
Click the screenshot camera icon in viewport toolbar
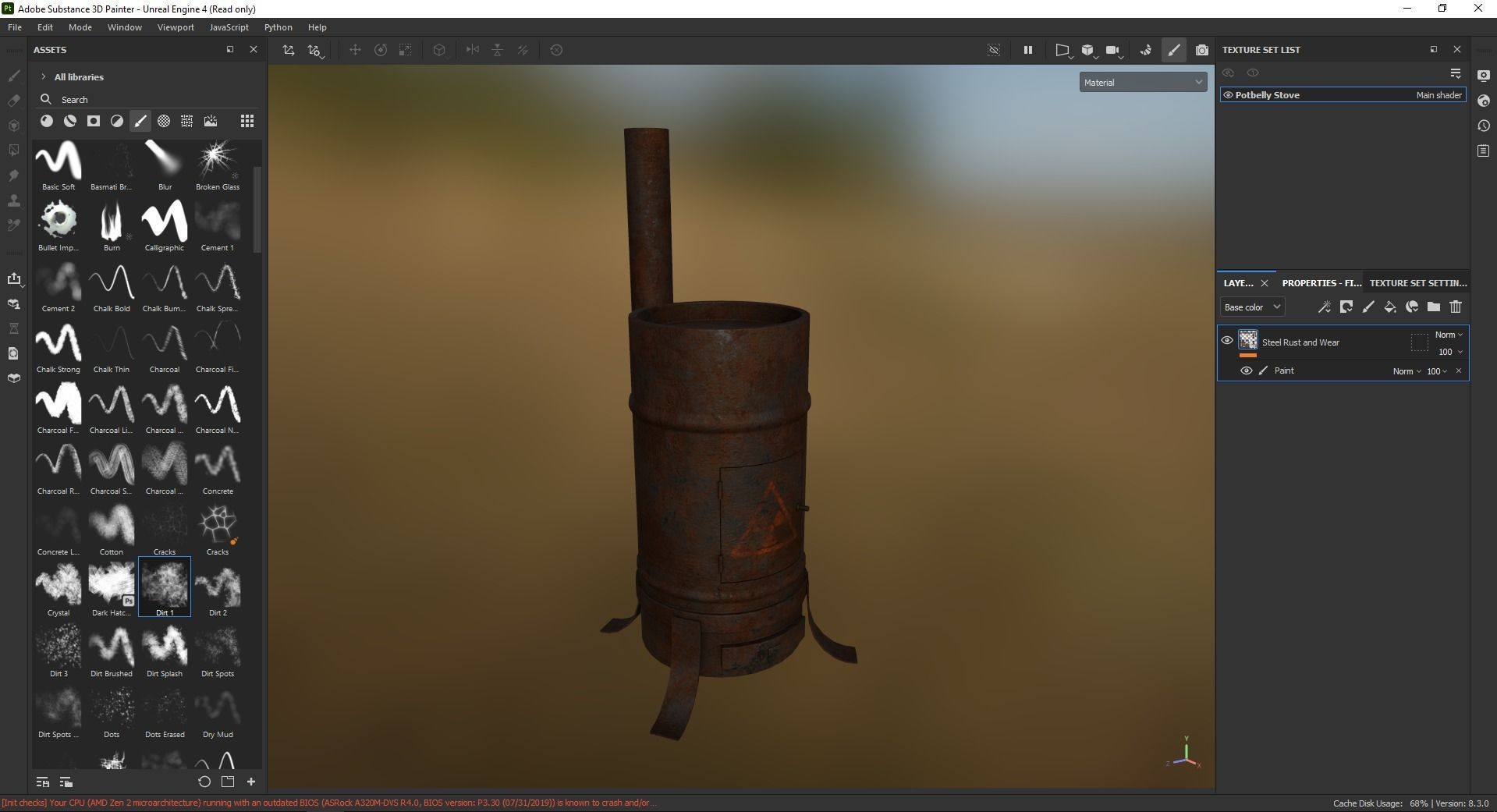click(x=1202, y=50)
